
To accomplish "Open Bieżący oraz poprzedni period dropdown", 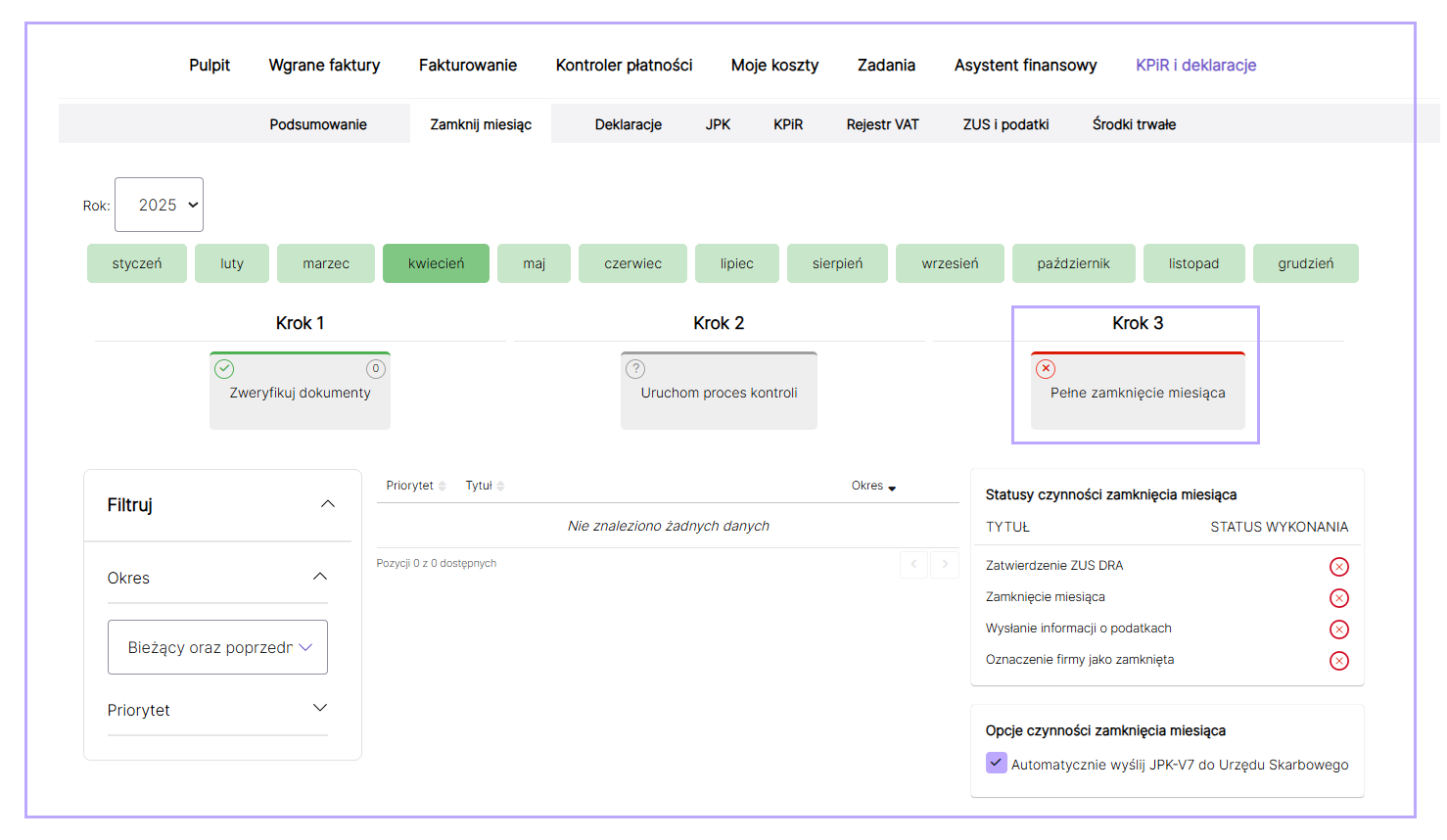I will pos(217,647).
